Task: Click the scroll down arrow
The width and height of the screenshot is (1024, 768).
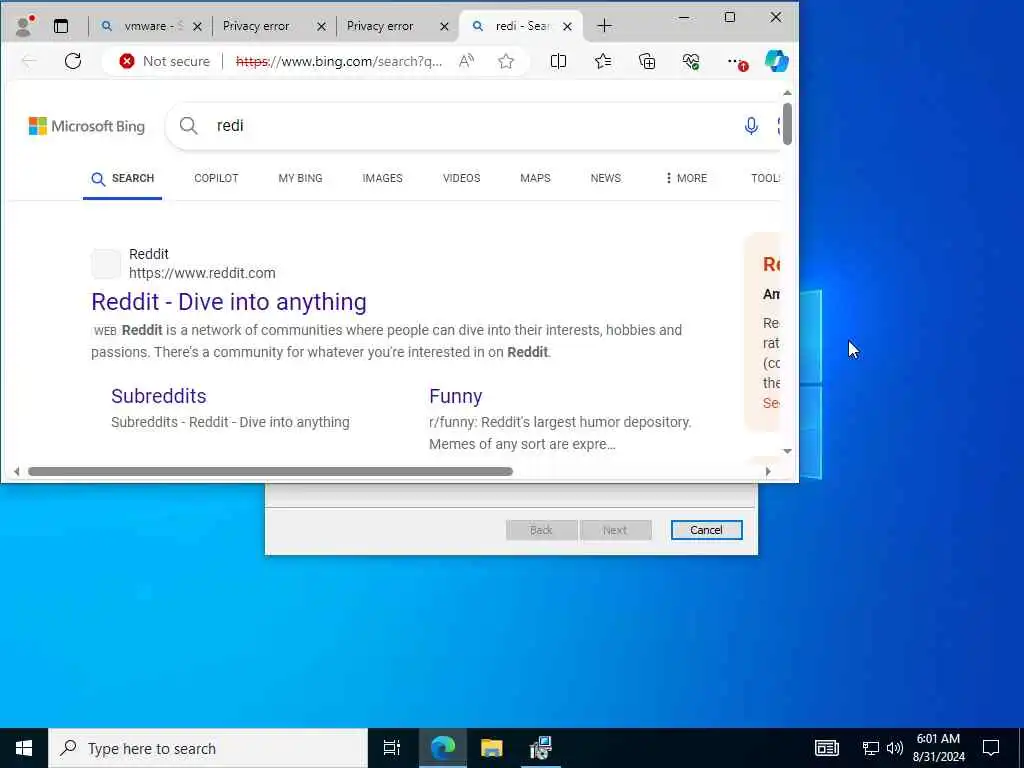Action: tap(788, 451)
